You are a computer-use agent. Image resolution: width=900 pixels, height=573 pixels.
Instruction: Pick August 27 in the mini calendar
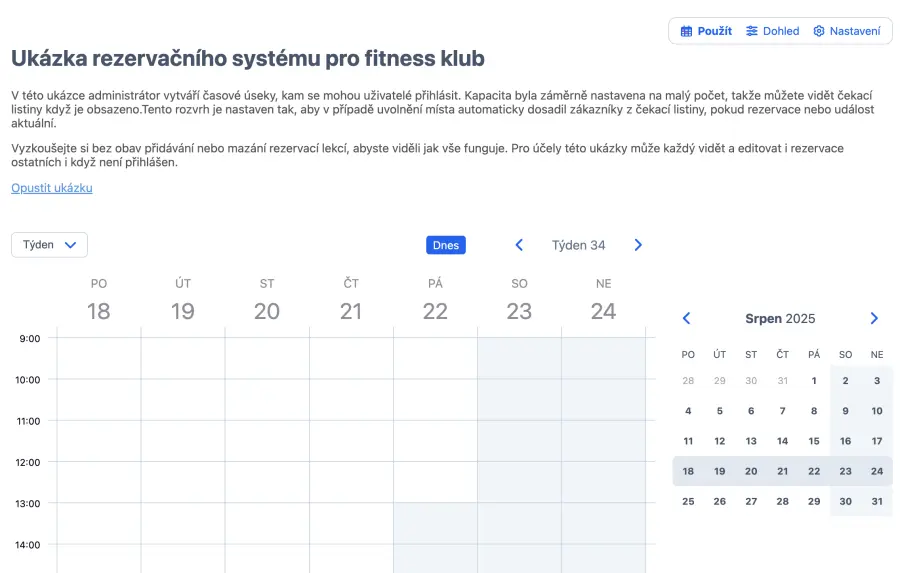pyautogui.click(x=751, y=501)
